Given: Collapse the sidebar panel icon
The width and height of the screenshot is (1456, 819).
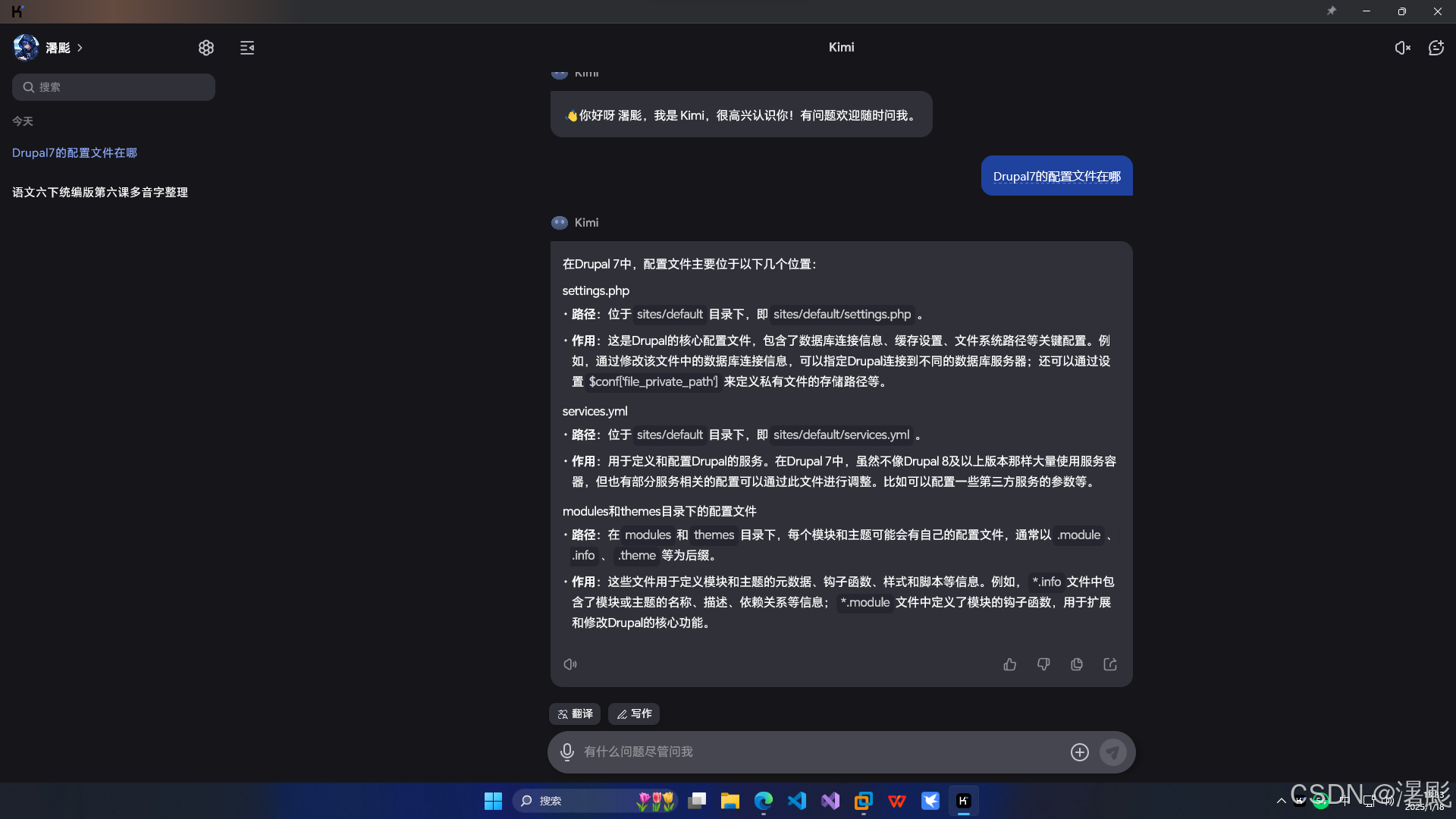Looking at the screenshot, I should click(x=247, y=48).
